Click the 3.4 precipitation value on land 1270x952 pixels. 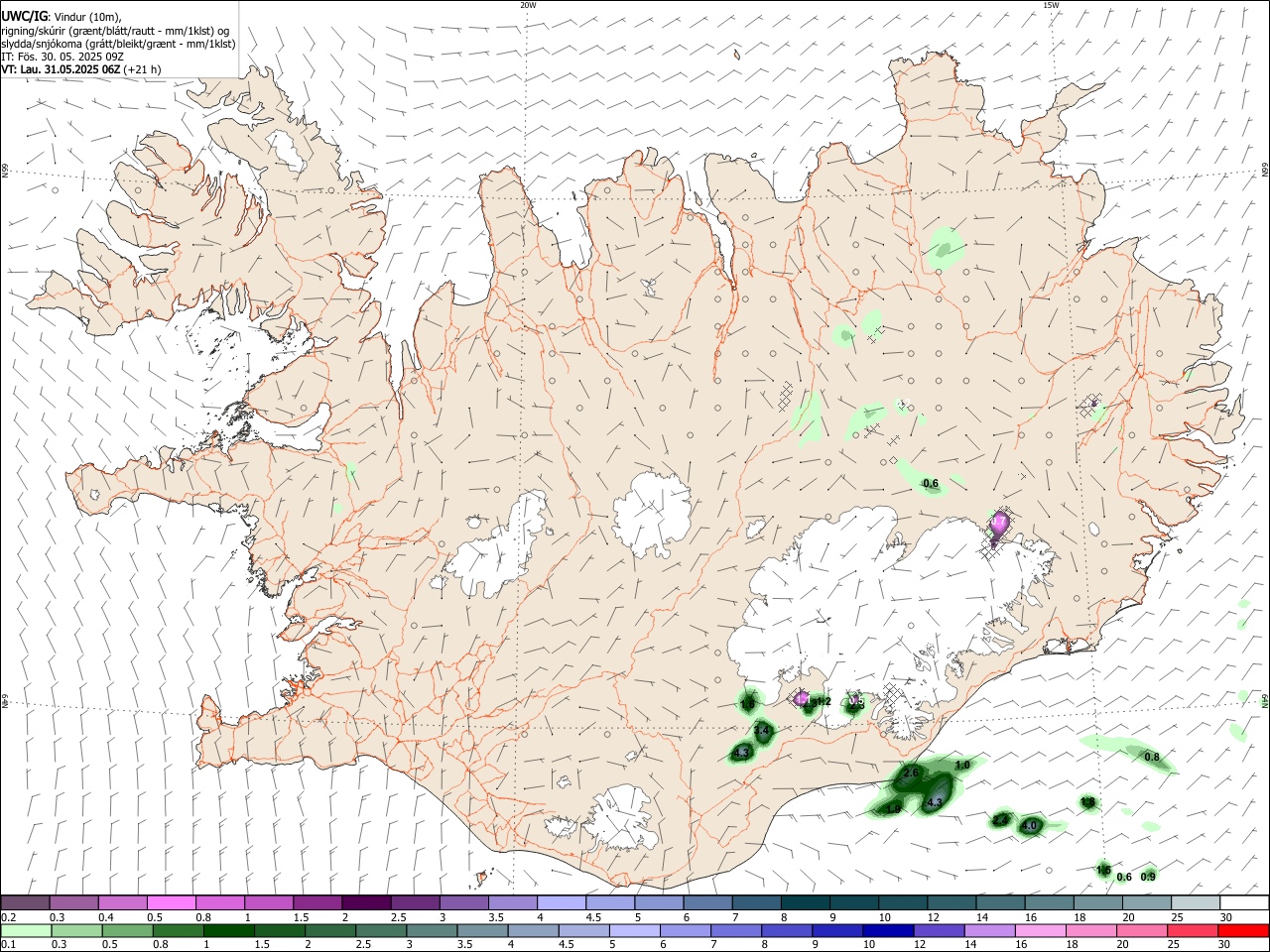pyautogui.click(x=762, y=731)
